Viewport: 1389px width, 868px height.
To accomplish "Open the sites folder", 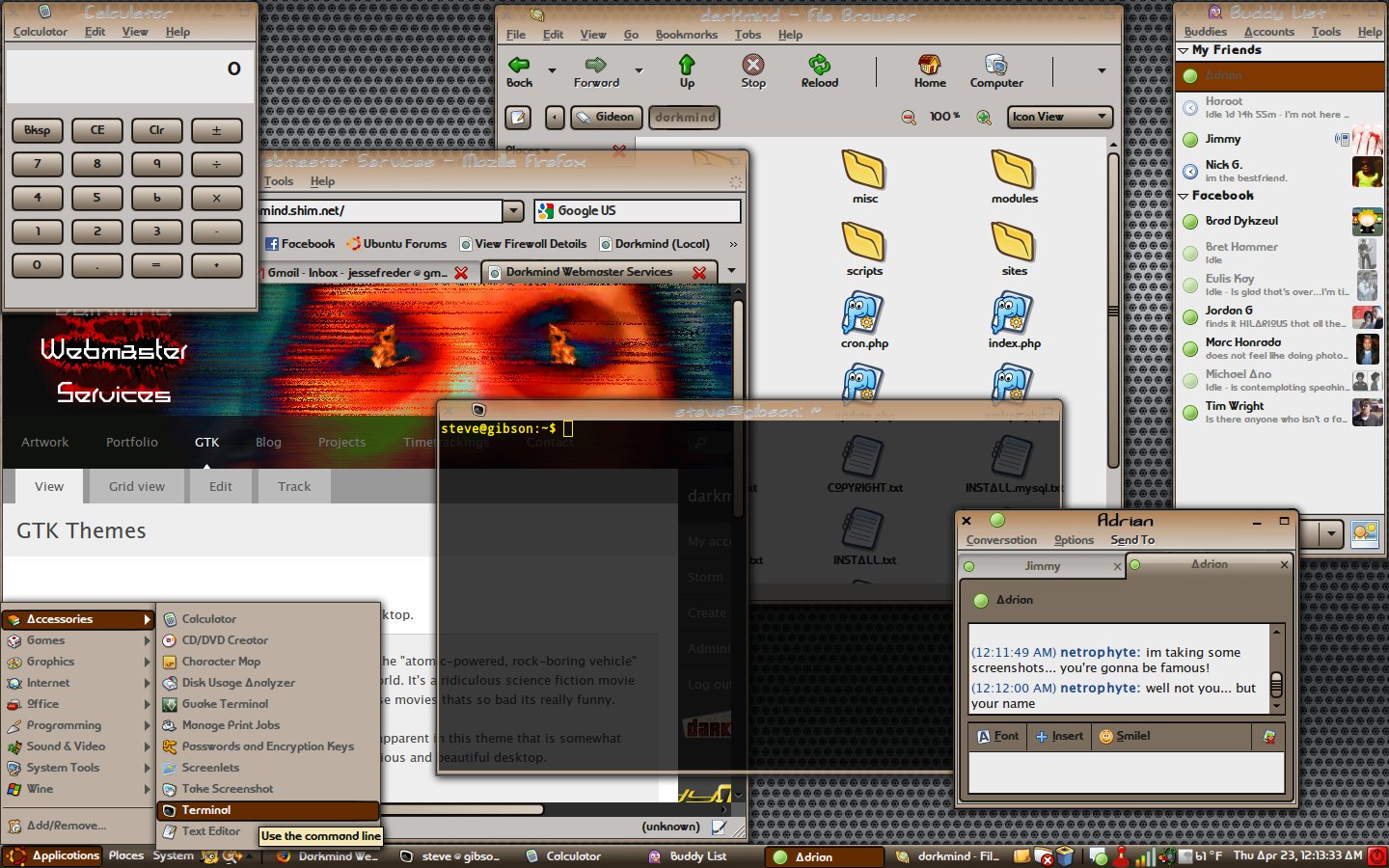I will tap(1014, 249).
